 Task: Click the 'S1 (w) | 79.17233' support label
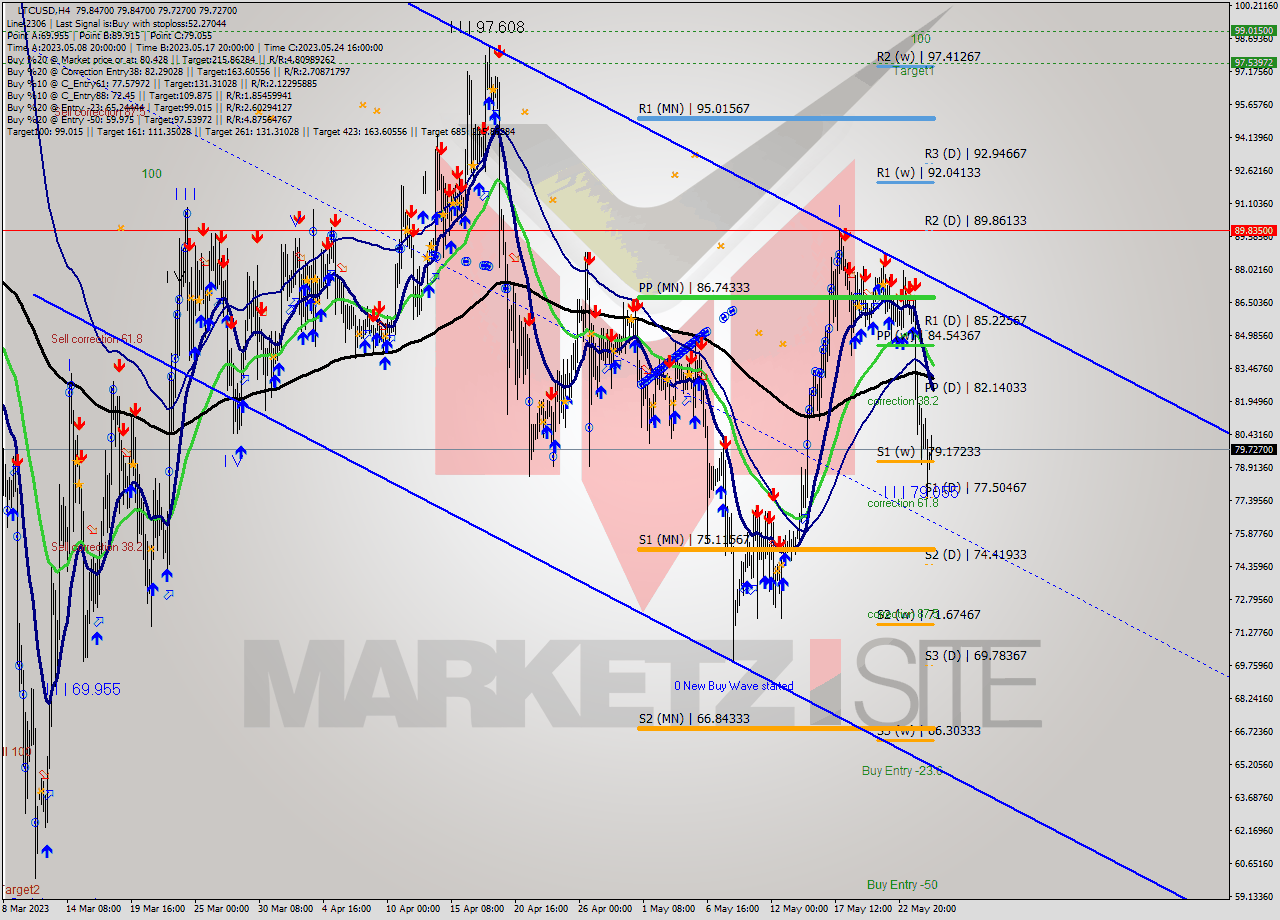coord(929,452)
